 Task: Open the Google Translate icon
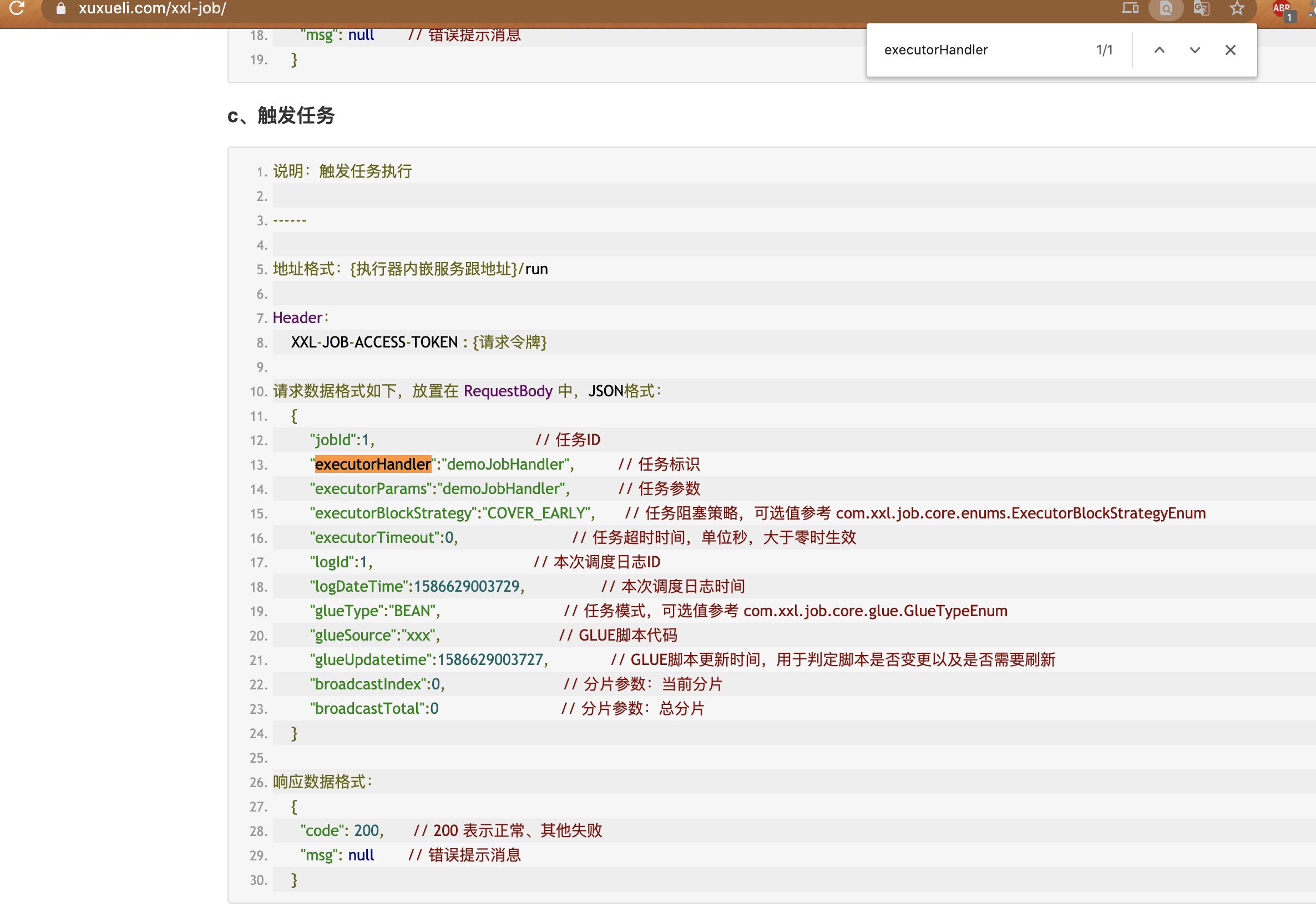1201,8
